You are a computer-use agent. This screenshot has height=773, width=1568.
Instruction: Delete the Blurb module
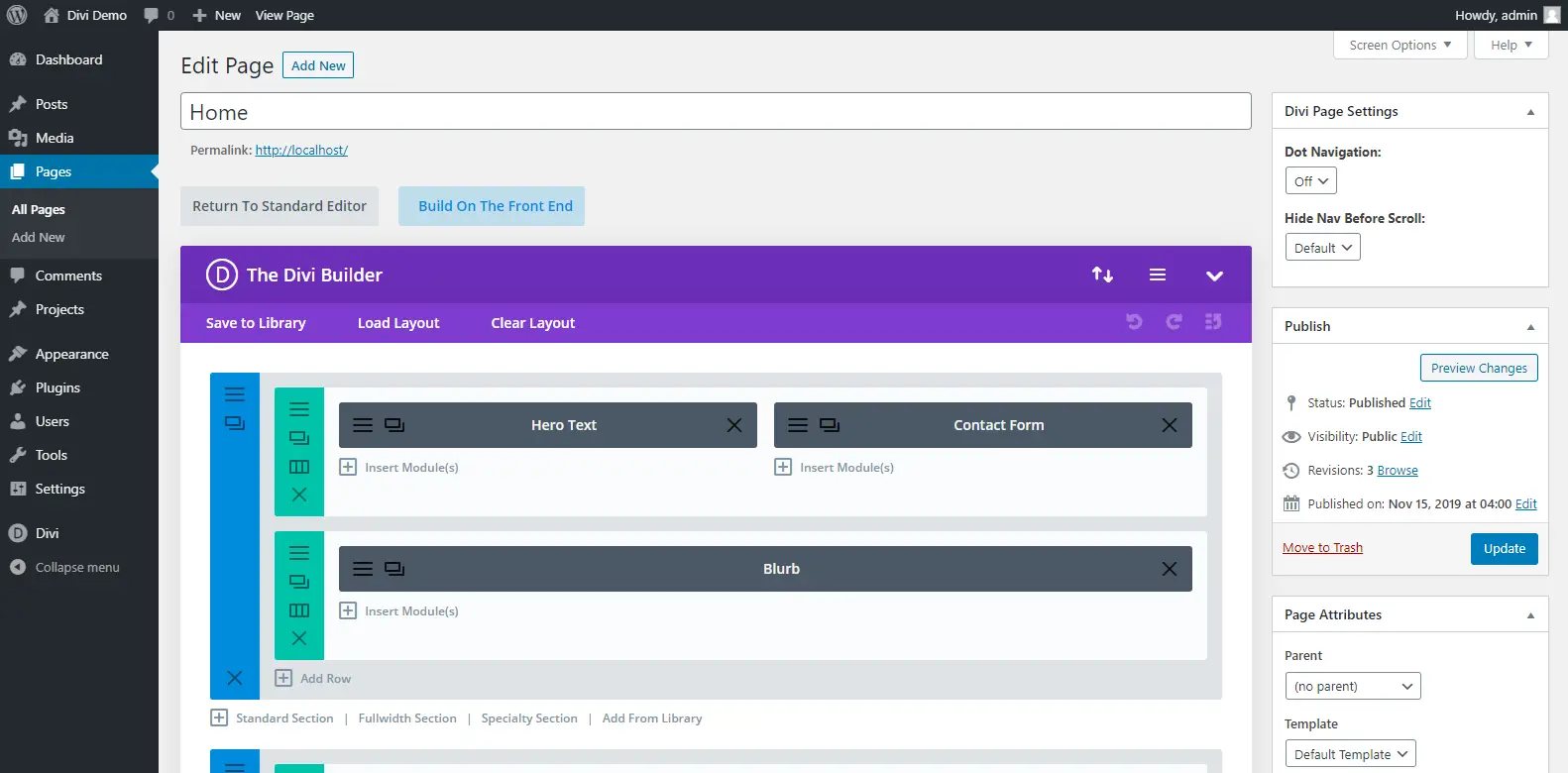[x=1170, y=569]
